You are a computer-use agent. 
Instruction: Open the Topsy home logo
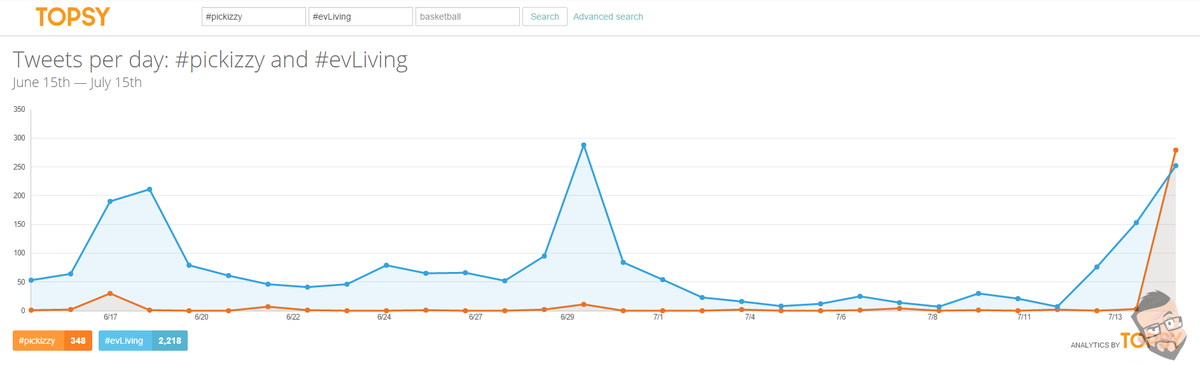click(72, 17)
